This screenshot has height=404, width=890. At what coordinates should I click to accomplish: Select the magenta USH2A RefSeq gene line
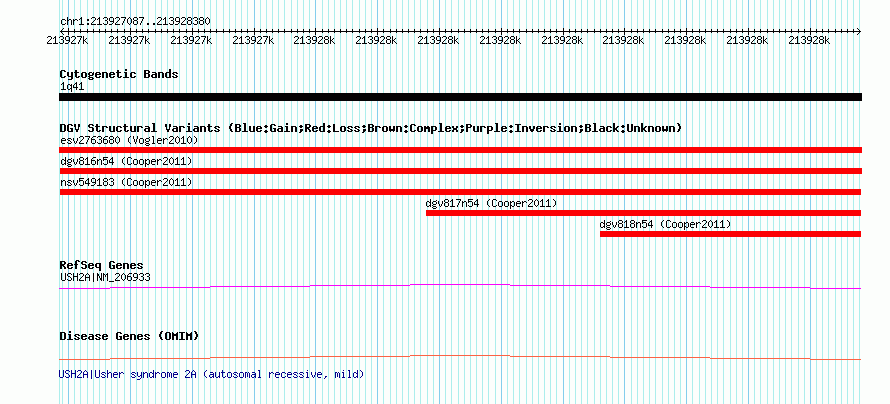460,287
